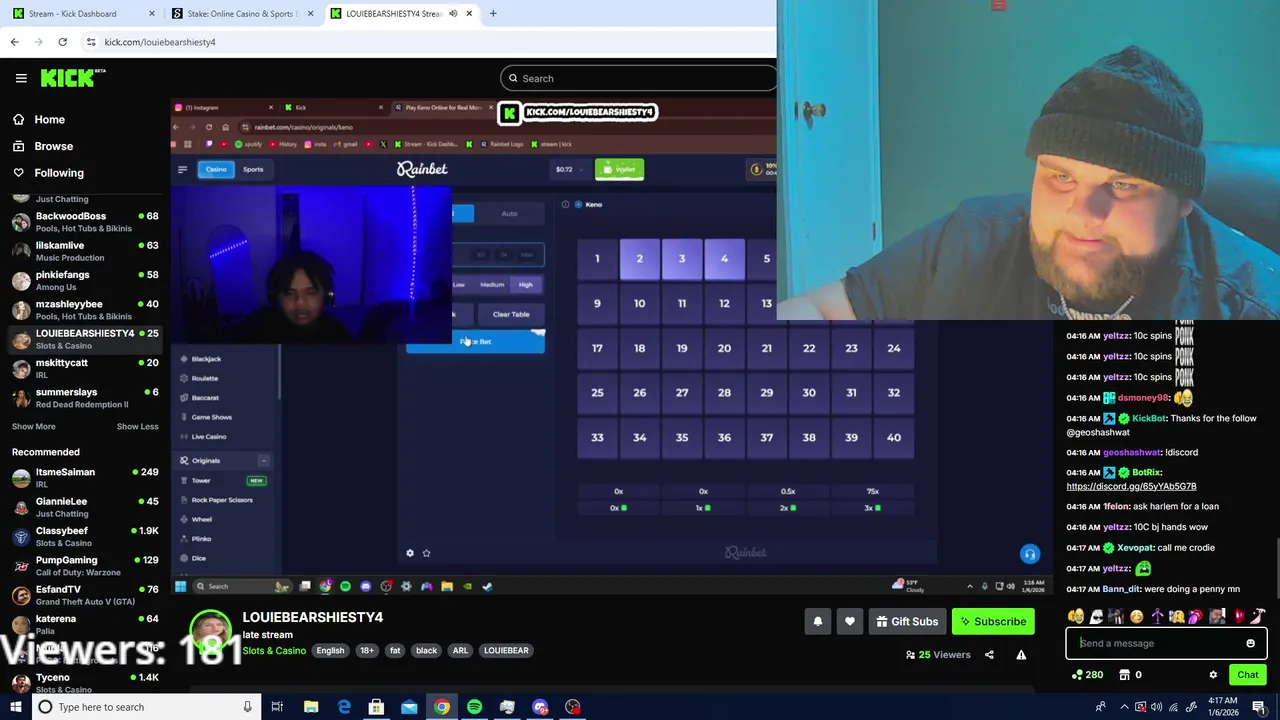The height and width of the screenshot is (720, 1280).
Task: Open the Kick hamburger sidebar menu
Action: click(21, 78)
